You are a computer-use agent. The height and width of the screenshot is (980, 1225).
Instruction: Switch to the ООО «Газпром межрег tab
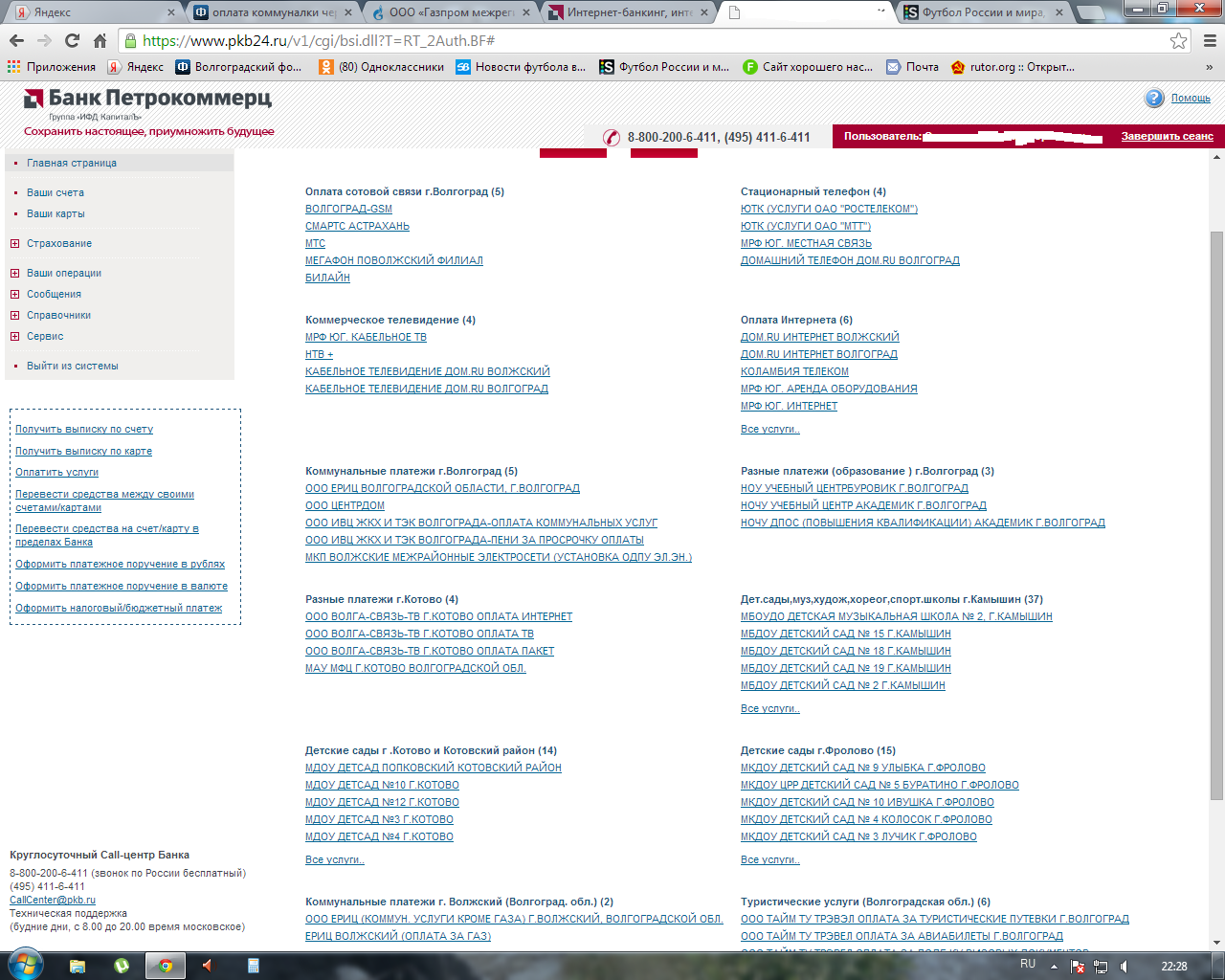(x=452, y=12)
